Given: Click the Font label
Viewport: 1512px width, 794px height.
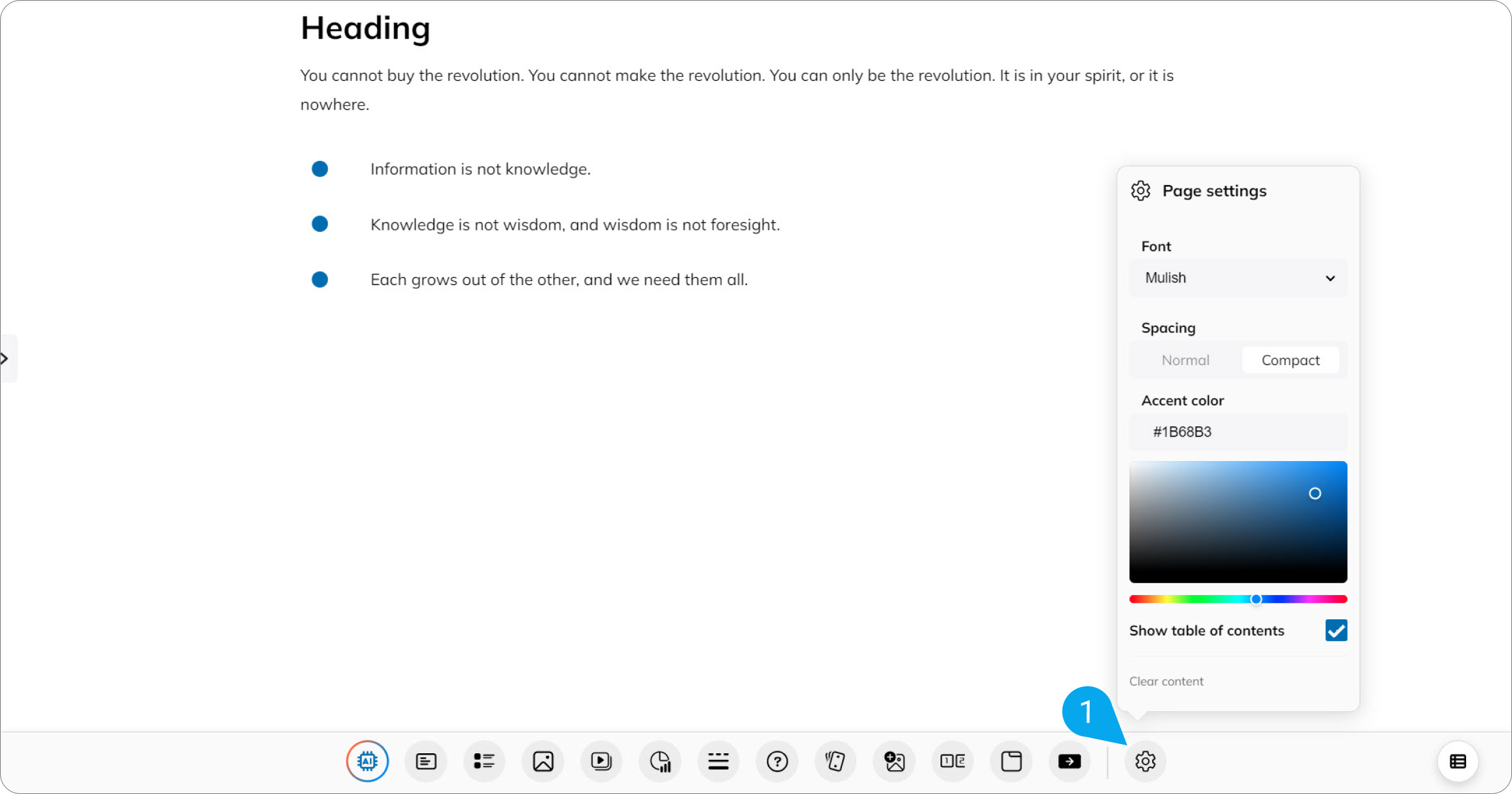Looking at the screenshot, I should click(1156, 246).
